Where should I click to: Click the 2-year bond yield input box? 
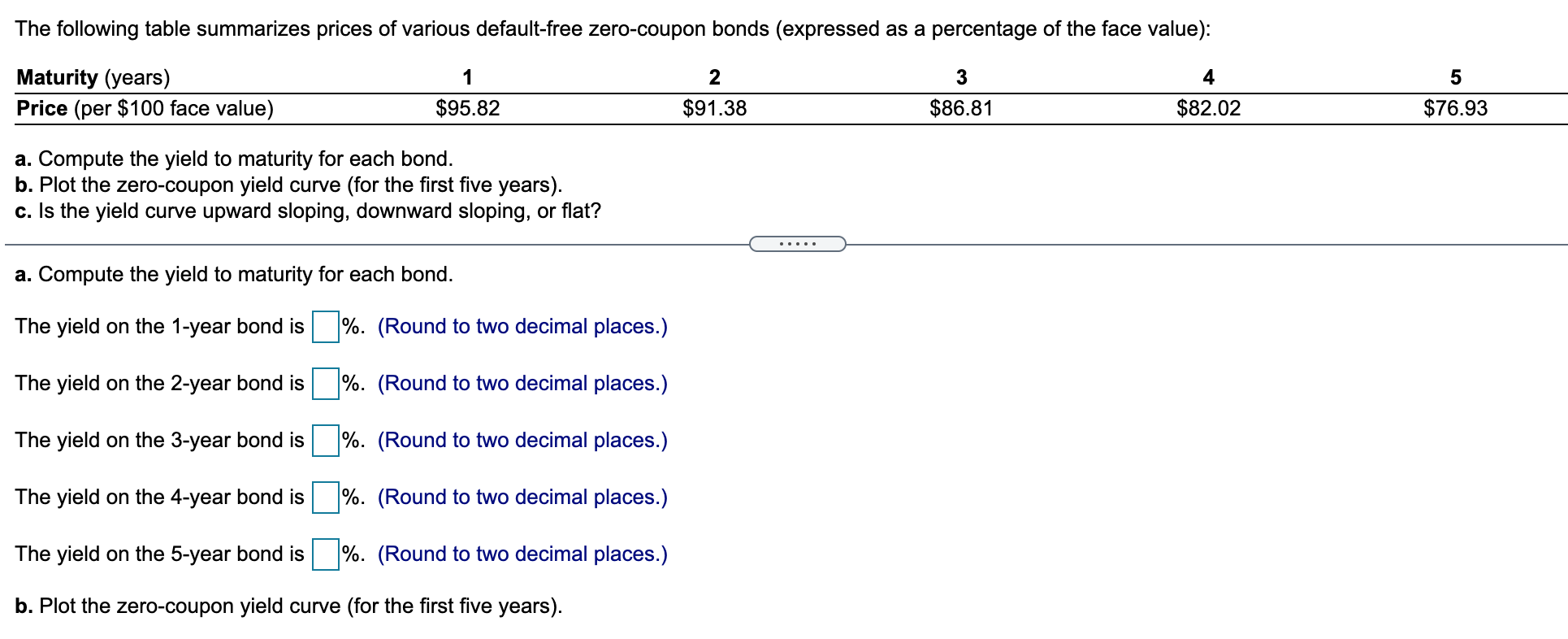click(327, 384)
